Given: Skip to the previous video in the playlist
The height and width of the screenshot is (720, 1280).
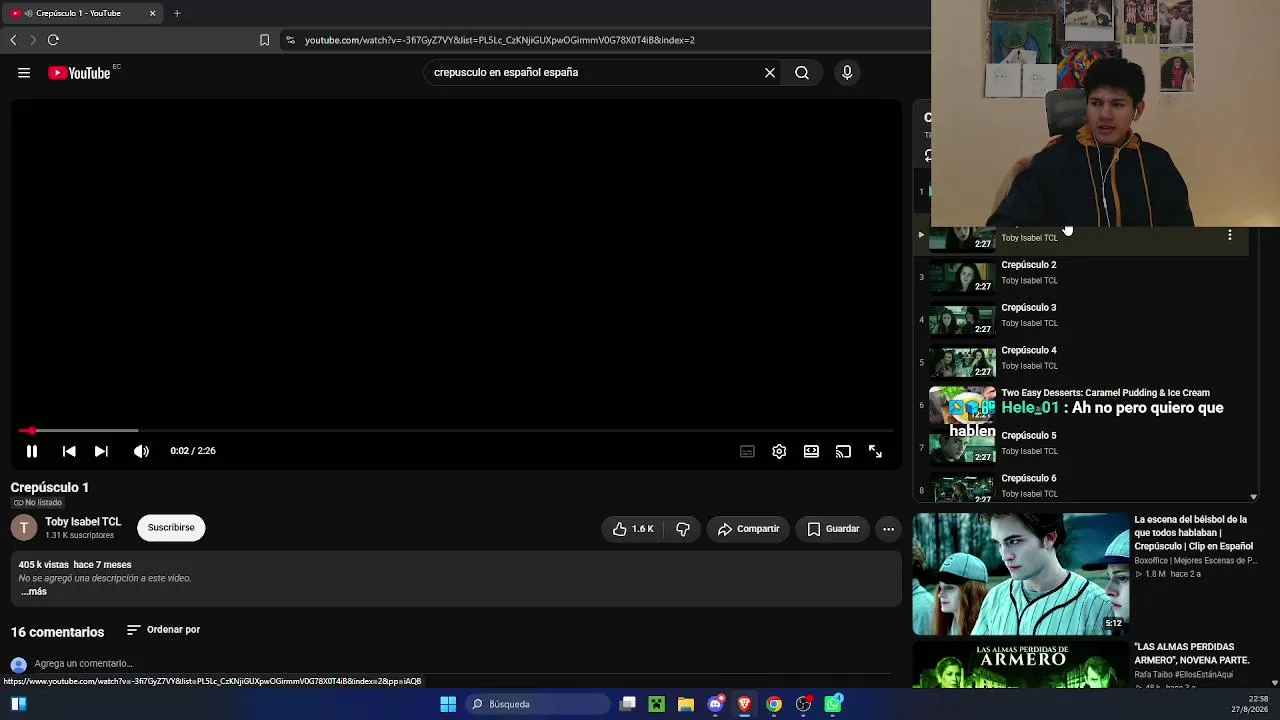Looking at the screenshot, I should point(69,451).
